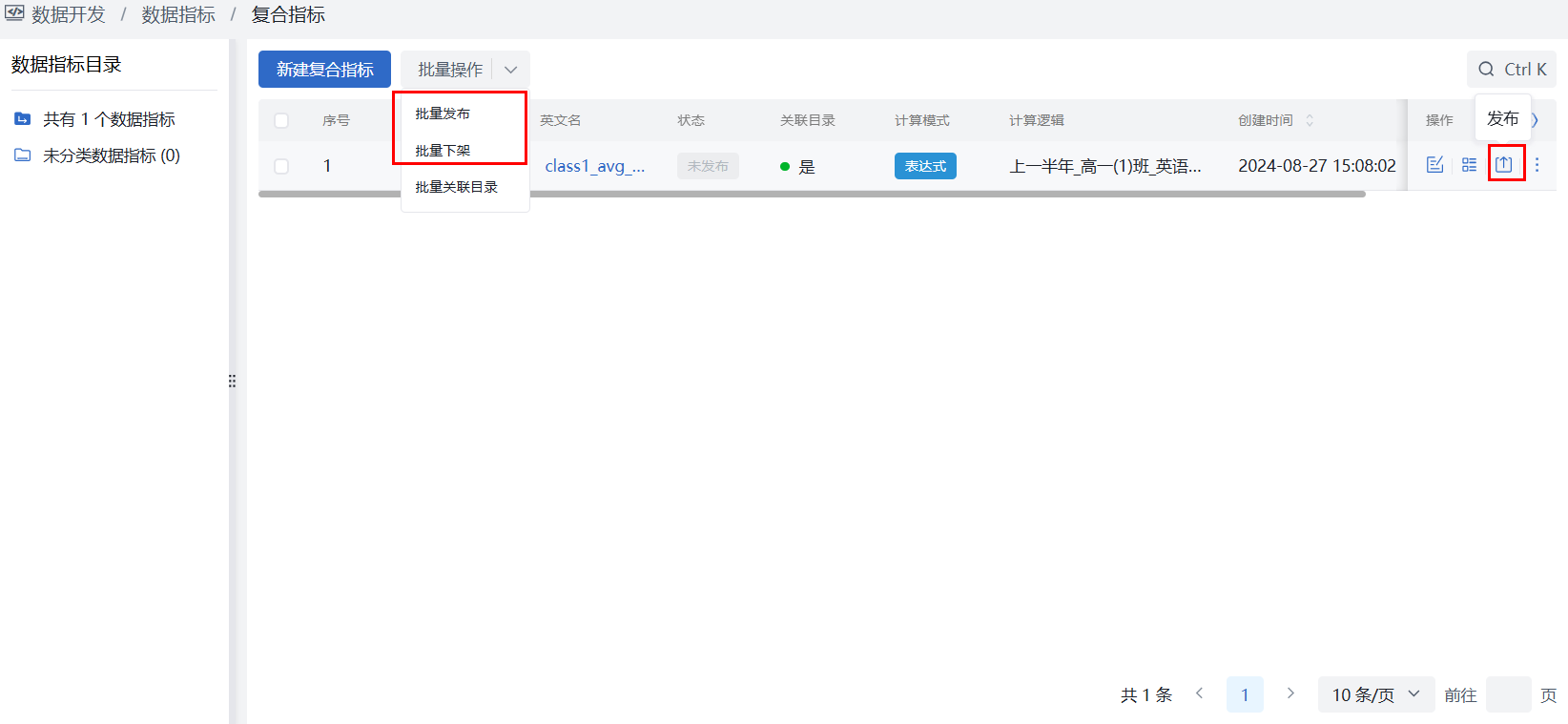Click the 计算模式 column header
Viewport: 1568px width, 724px height.
click(922, 120)
